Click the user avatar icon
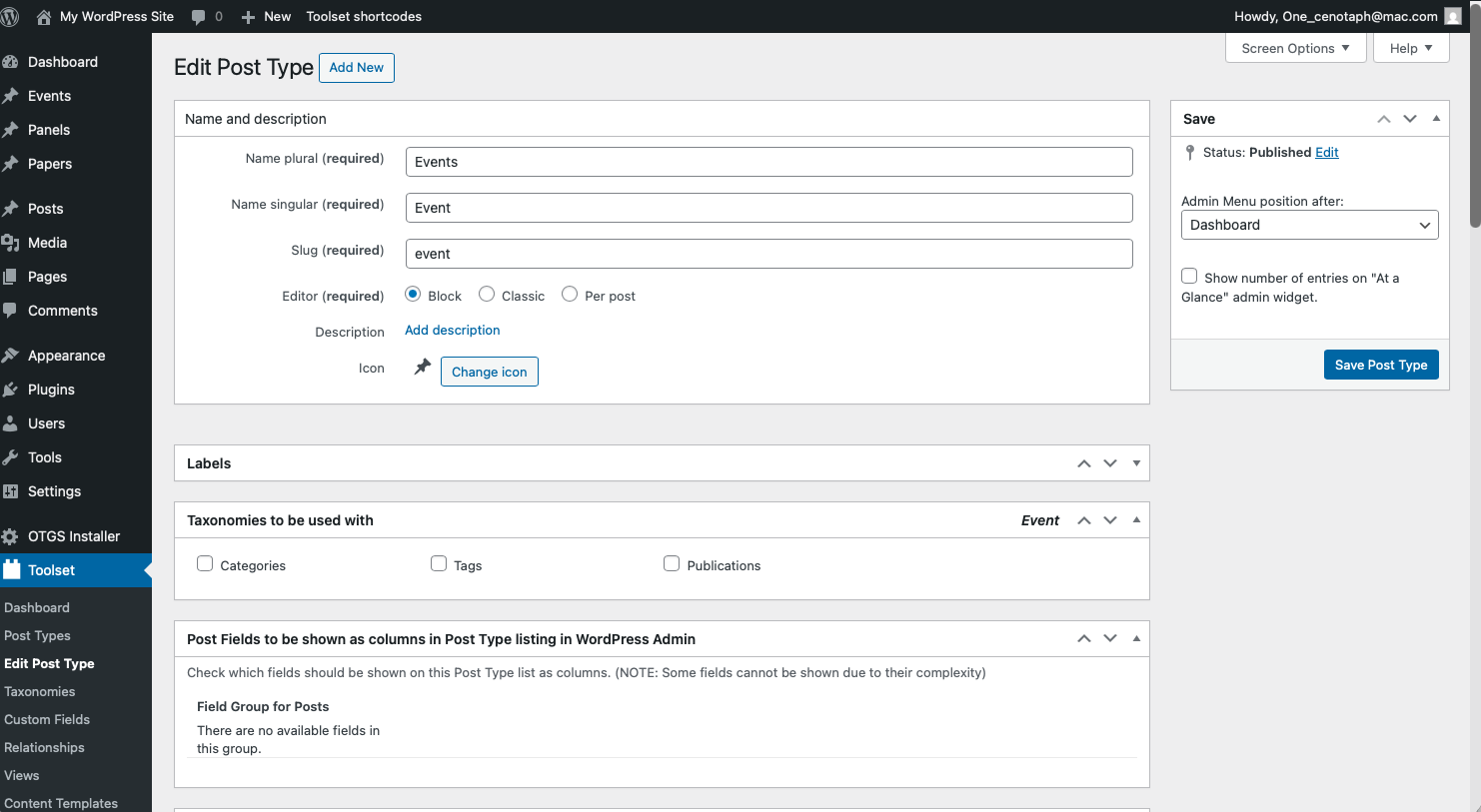Screen dimensions: 1481x812 tap(1452, 16)
